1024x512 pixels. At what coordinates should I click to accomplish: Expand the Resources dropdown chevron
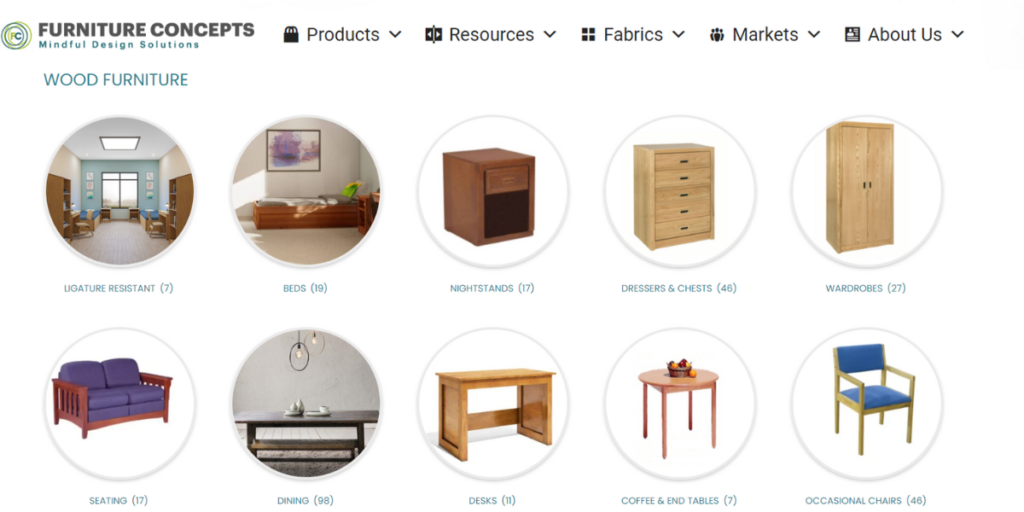[550, 35]
